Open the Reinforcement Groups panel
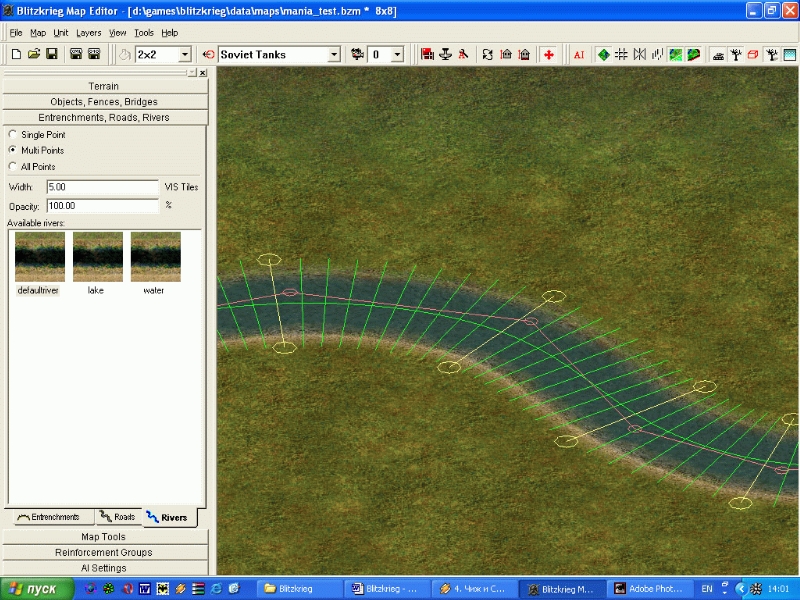Image resolution: width=800 pixels, height=600 pixels. (104, 552)
